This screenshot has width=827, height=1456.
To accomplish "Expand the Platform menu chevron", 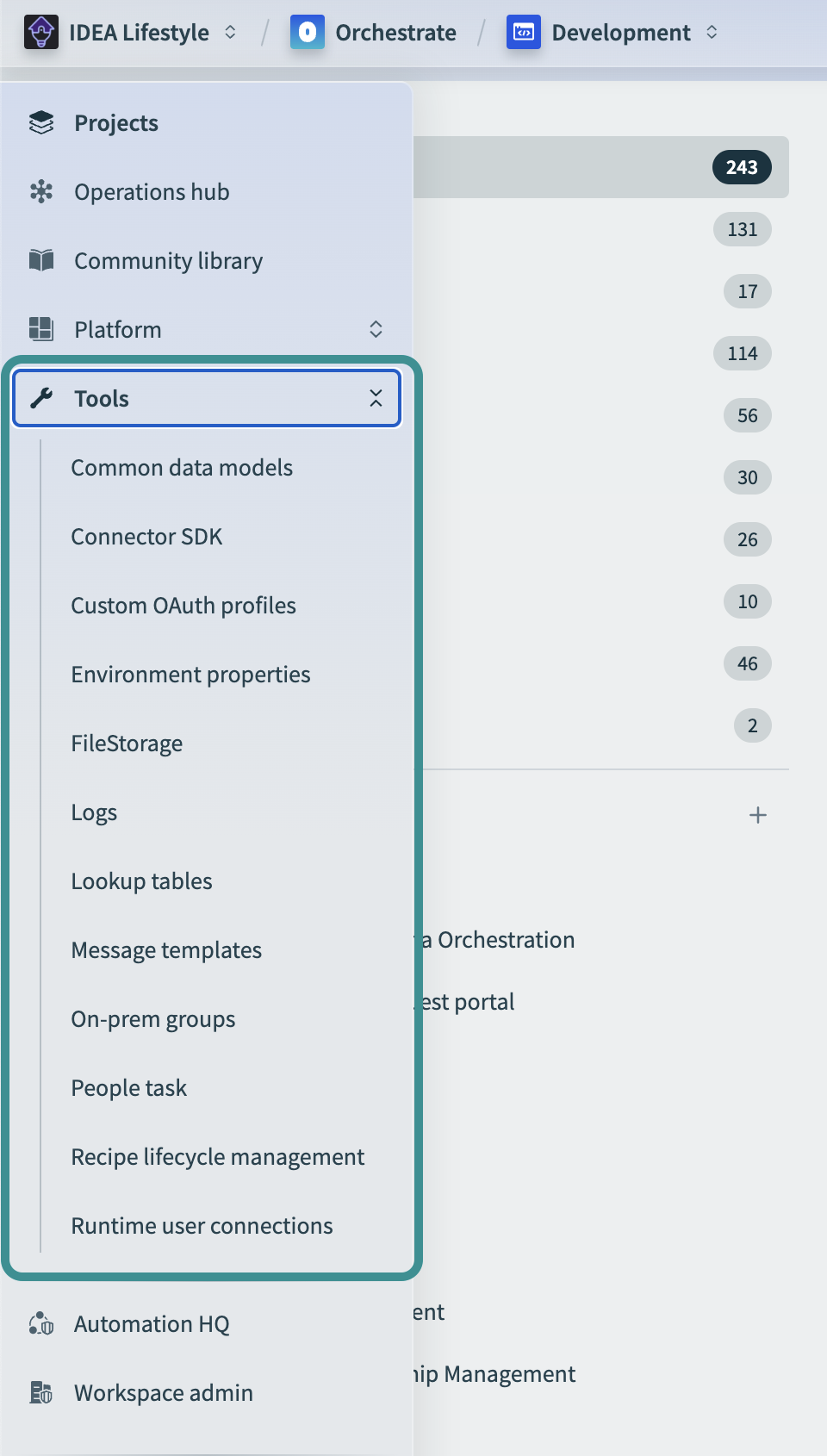I will tap(376, 329).
